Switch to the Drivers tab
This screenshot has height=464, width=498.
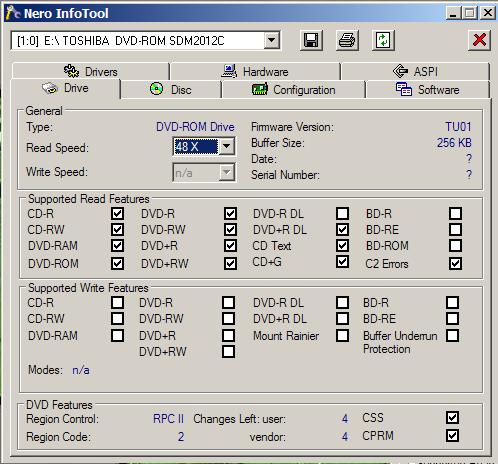91,71
